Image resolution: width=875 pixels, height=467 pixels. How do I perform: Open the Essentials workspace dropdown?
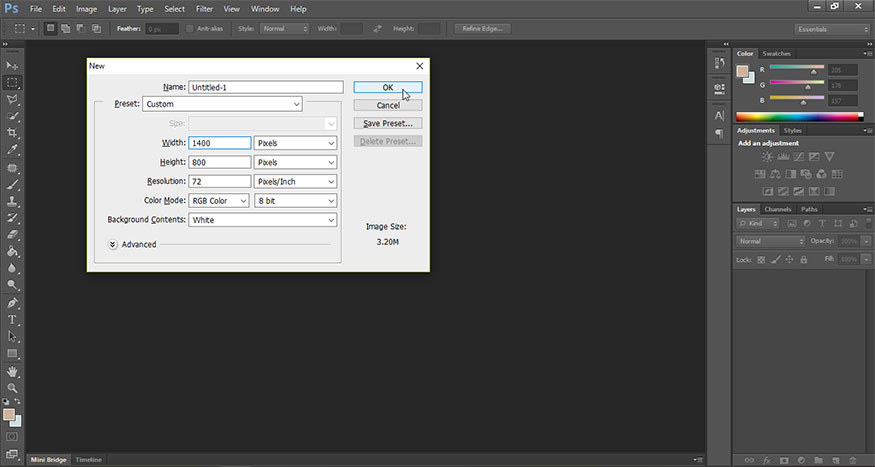click(832, 29)
